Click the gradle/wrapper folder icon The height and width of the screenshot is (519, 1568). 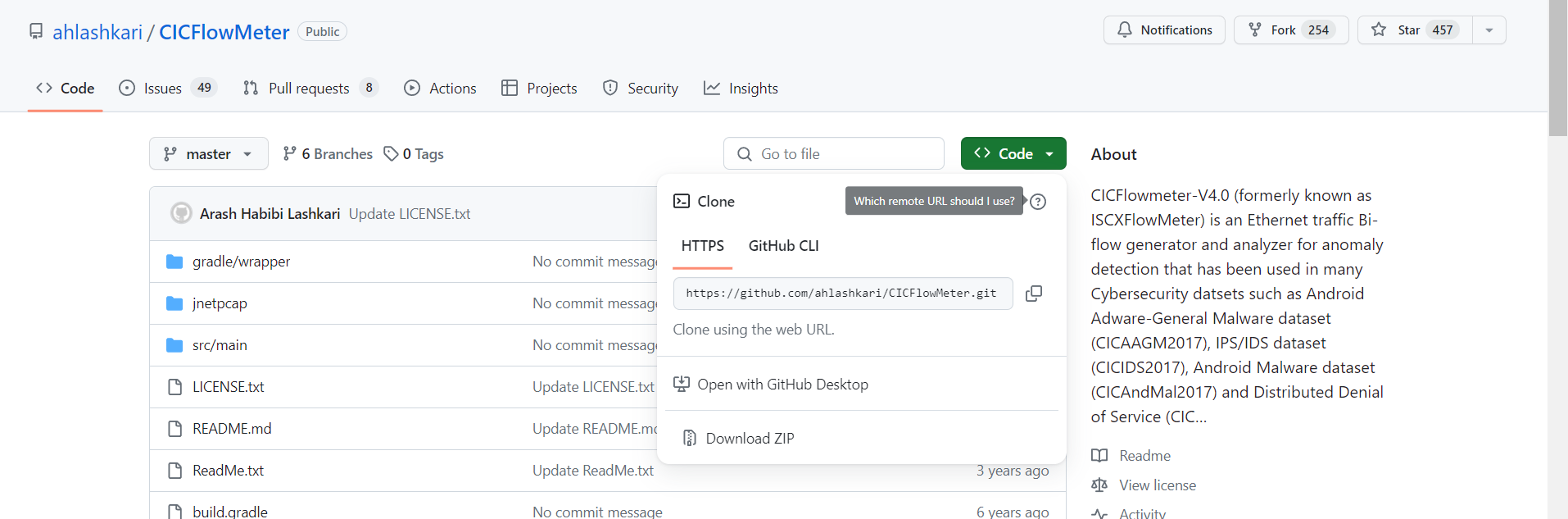(174, 262)
